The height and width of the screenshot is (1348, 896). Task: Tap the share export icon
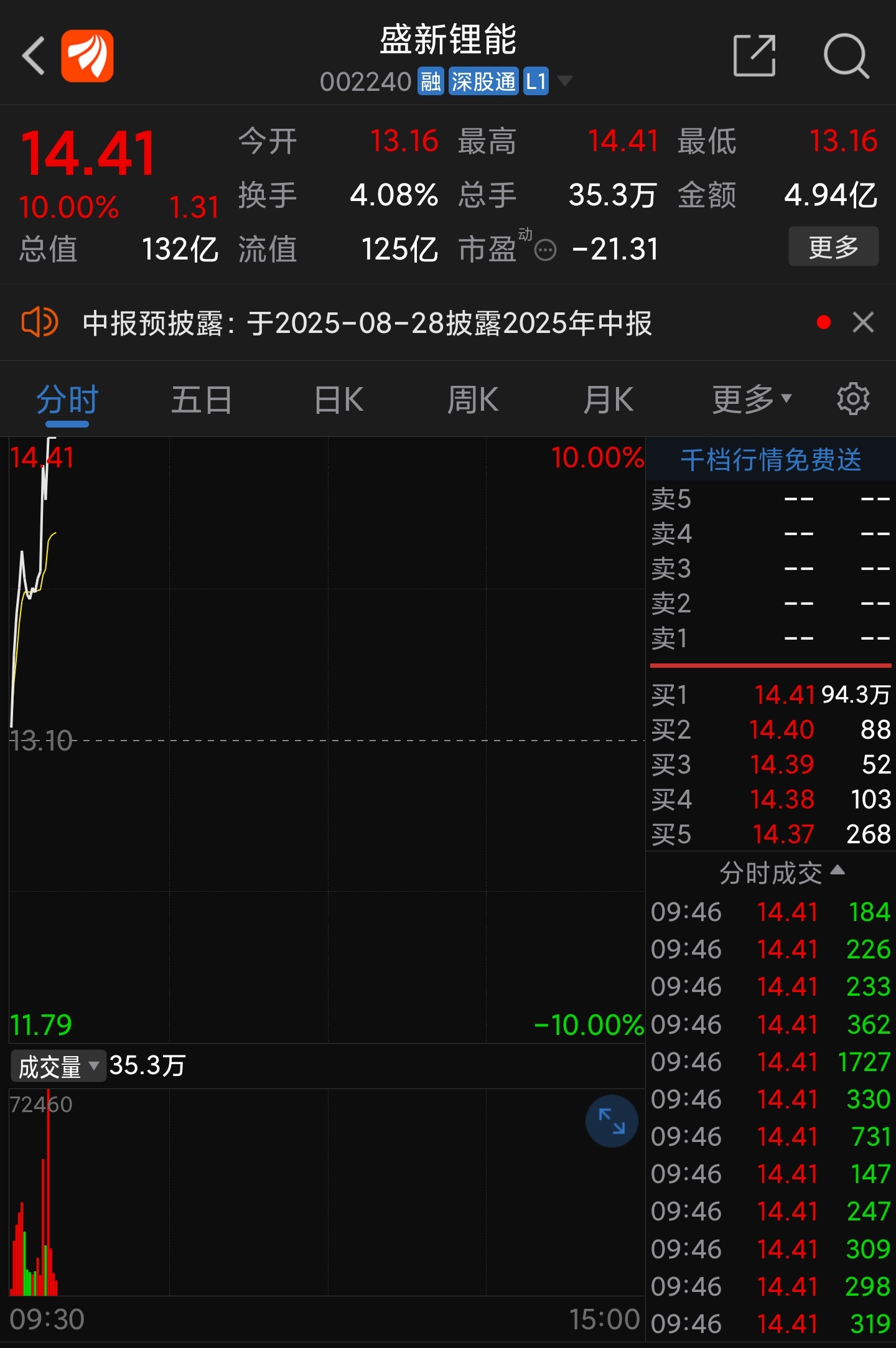pos(755,56)
